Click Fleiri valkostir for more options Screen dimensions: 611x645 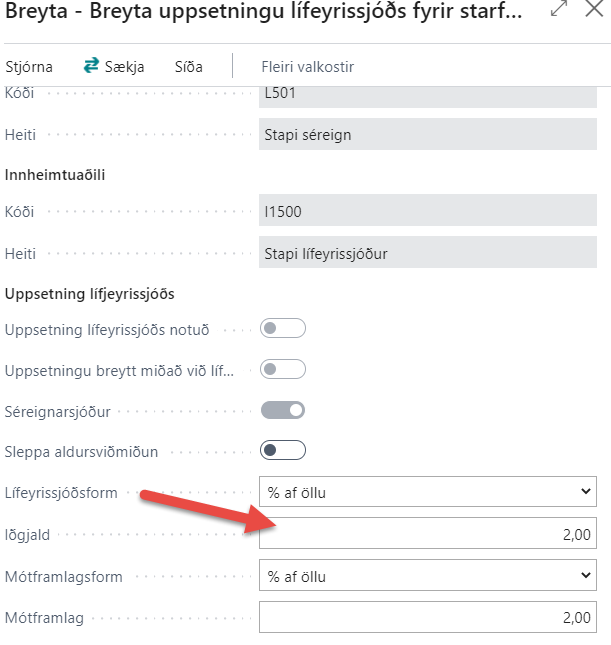point(307,67)
